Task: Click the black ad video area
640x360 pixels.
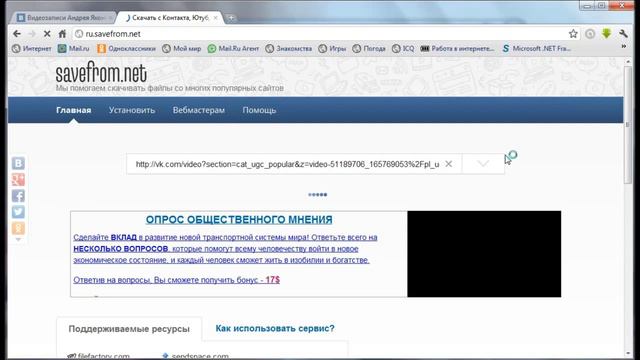Action: [484, 254]
